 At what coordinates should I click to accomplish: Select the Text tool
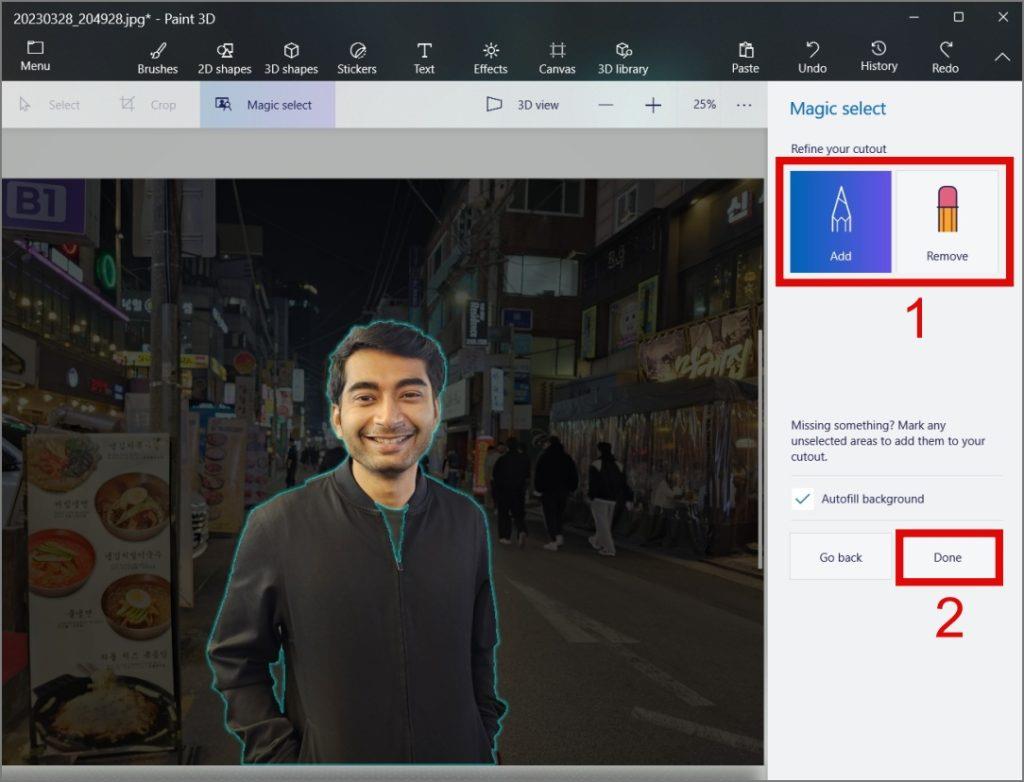coord(424,58)
